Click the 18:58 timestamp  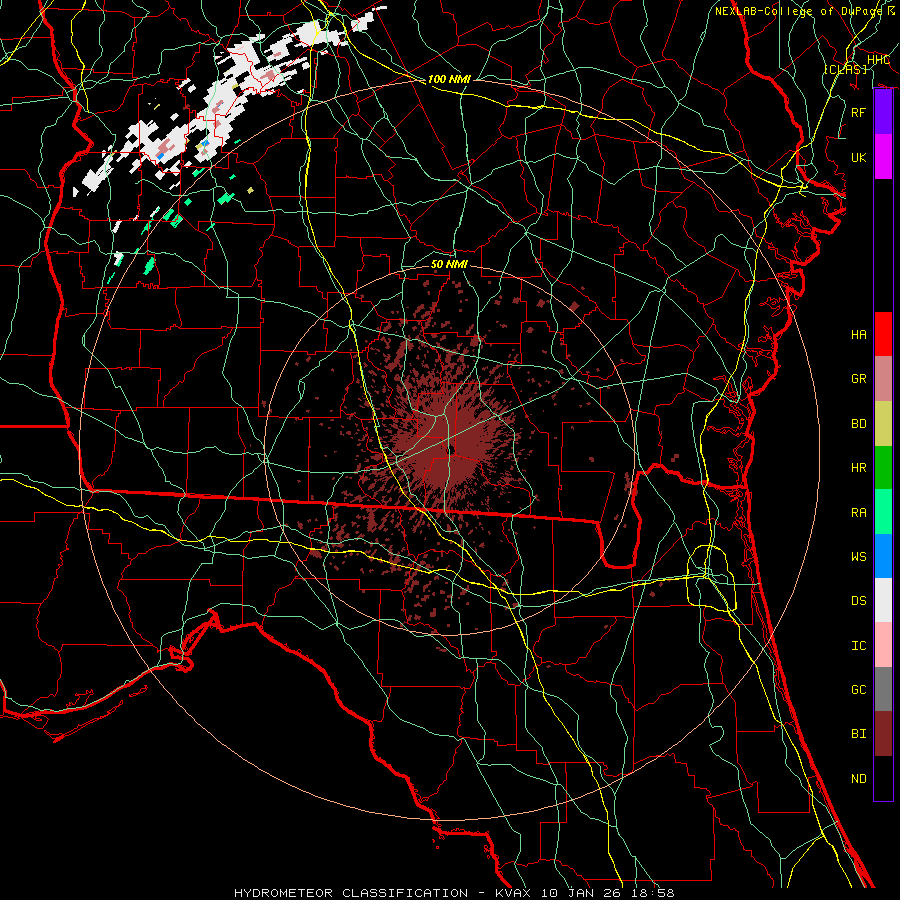point(653,893)
